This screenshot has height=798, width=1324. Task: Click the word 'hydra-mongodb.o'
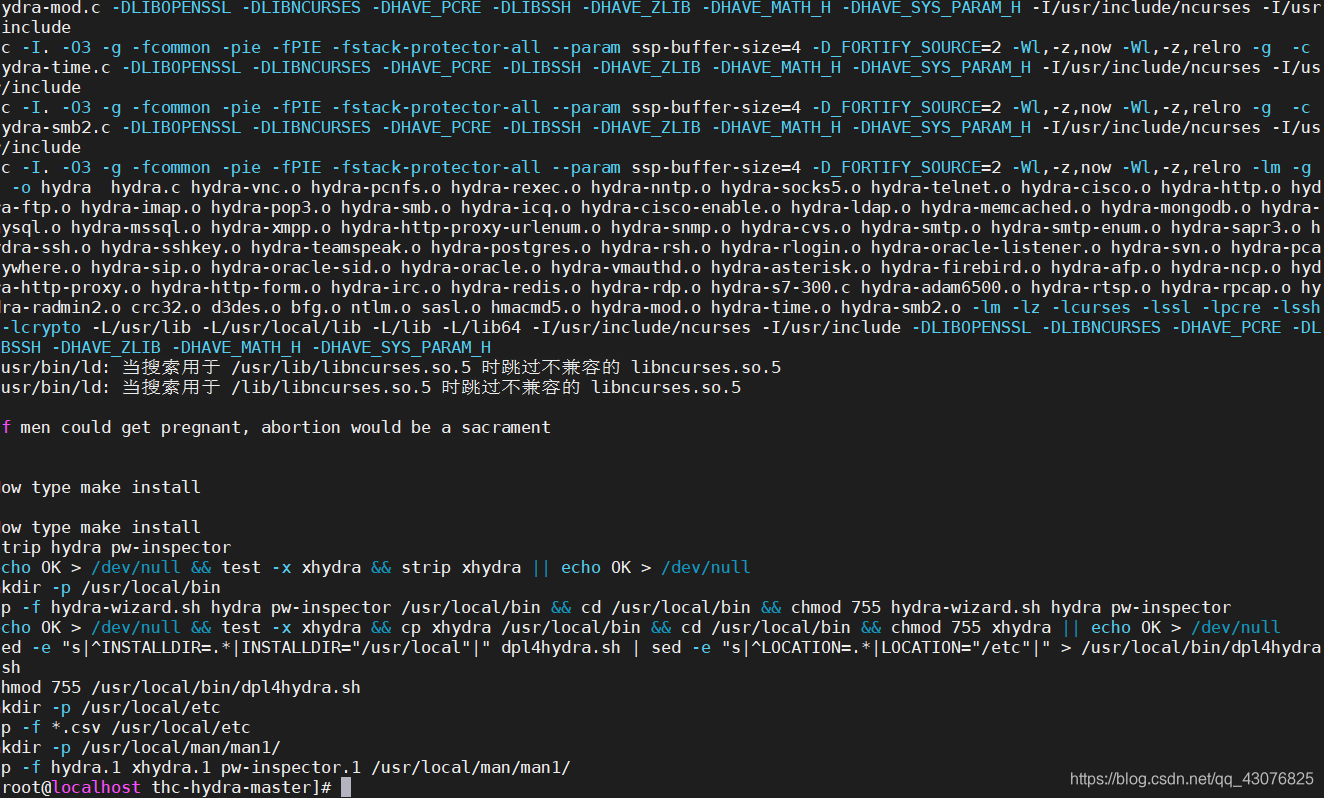[x=1176, y=208]
